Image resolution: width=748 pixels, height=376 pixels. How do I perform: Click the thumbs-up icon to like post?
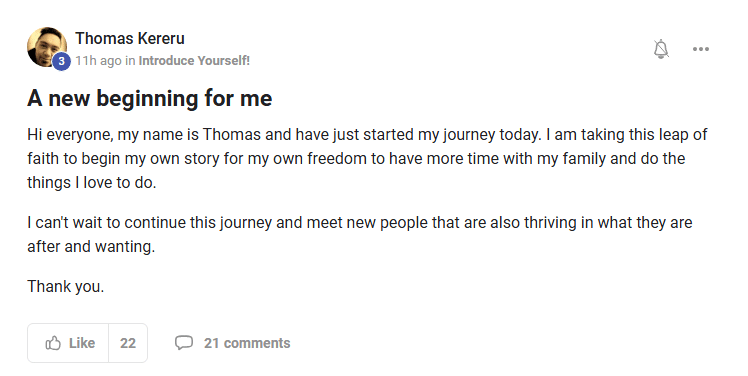pyautogui.click(x=53, y=343)
